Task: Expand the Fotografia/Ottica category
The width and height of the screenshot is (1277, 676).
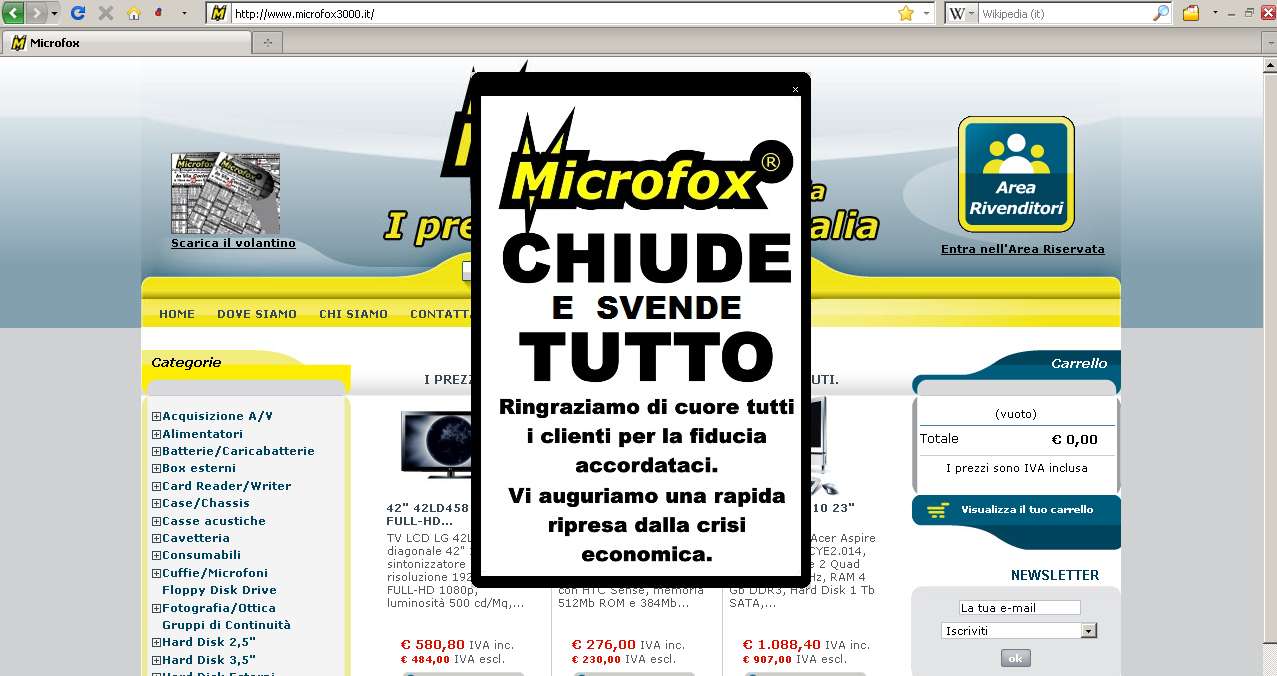Action: (157, 608)
